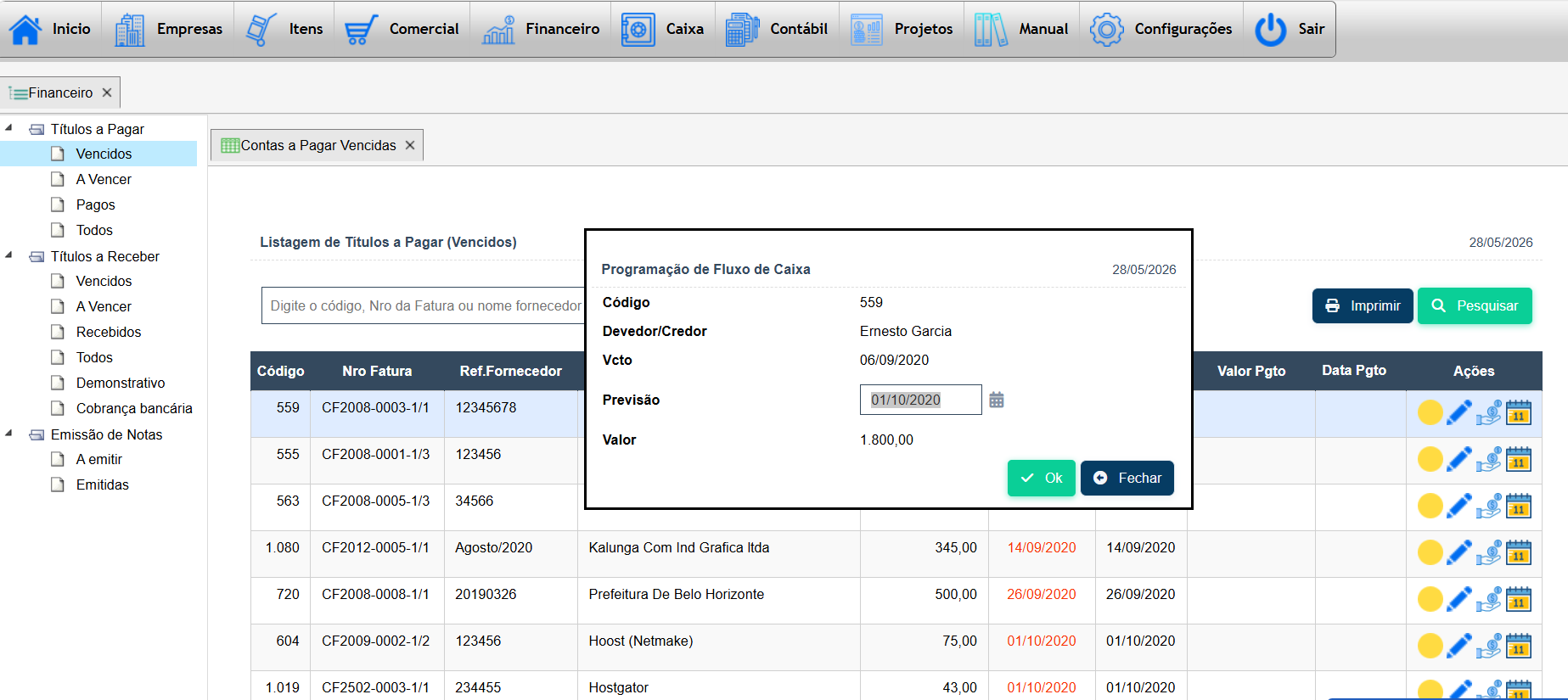Close the Contas a Pagar Vencidas tab
This screenshot has height=700, width=1568.
(410, 145)
